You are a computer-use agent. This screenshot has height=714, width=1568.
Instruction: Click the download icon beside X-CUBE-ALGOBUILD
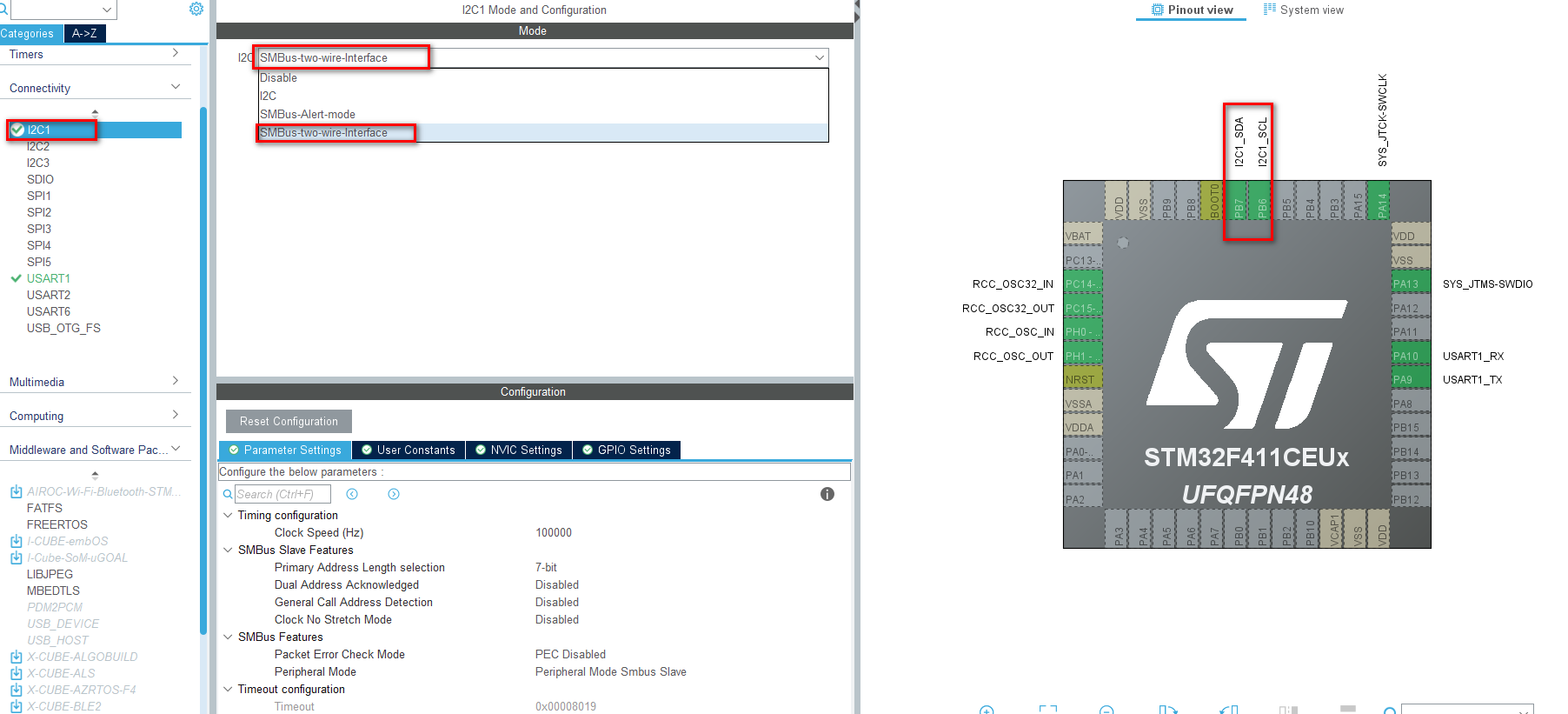[x=17, y=657]
